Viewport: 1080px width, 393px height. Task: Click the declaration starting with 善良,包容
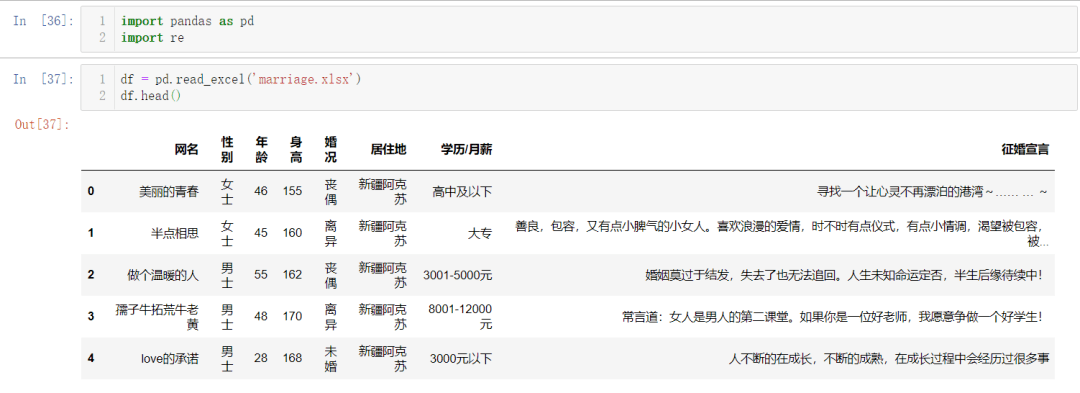coord(782,233)
